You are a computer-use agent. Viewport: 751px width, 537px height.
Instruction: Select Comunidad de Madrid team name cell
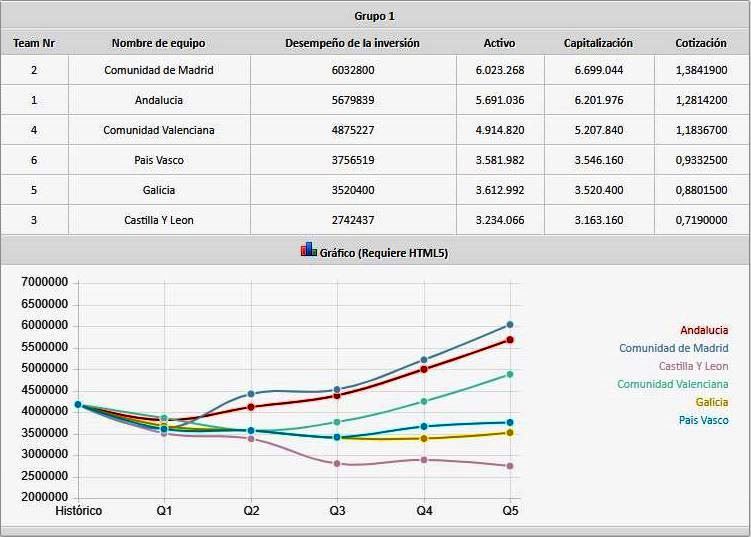click(159, 70)
